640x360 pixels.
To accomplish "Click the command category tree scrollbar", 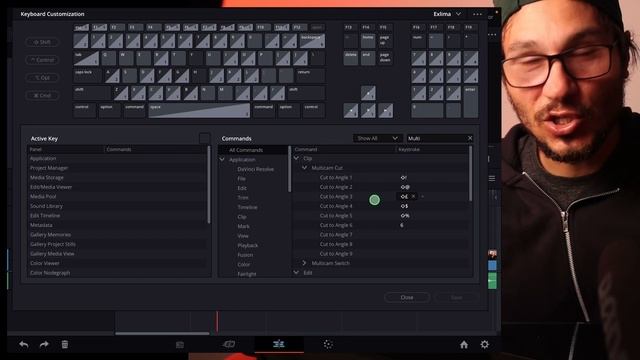I will pyautogui.click(x=290, y=169).
